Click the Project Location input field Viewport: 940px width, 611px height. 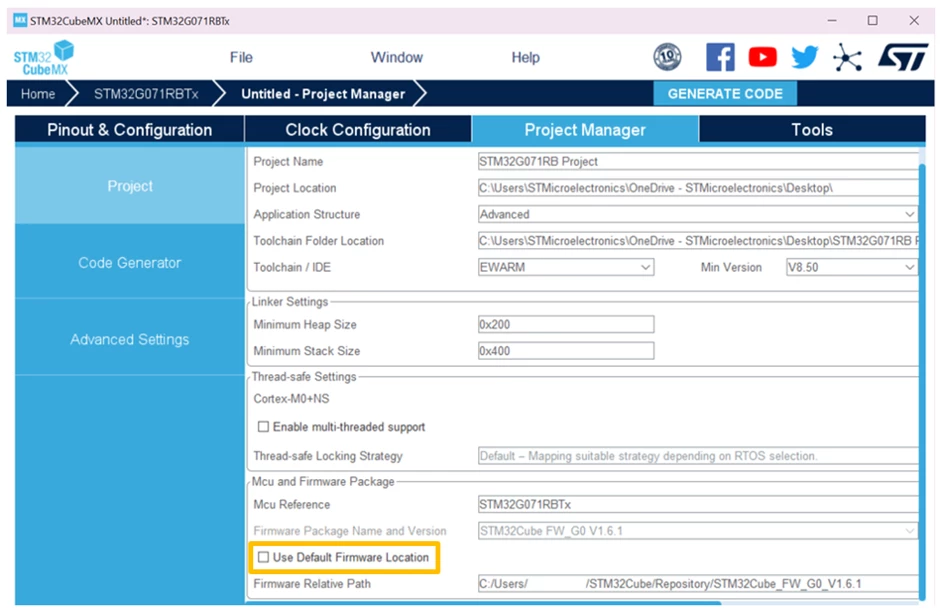click(x=698, y=188)
